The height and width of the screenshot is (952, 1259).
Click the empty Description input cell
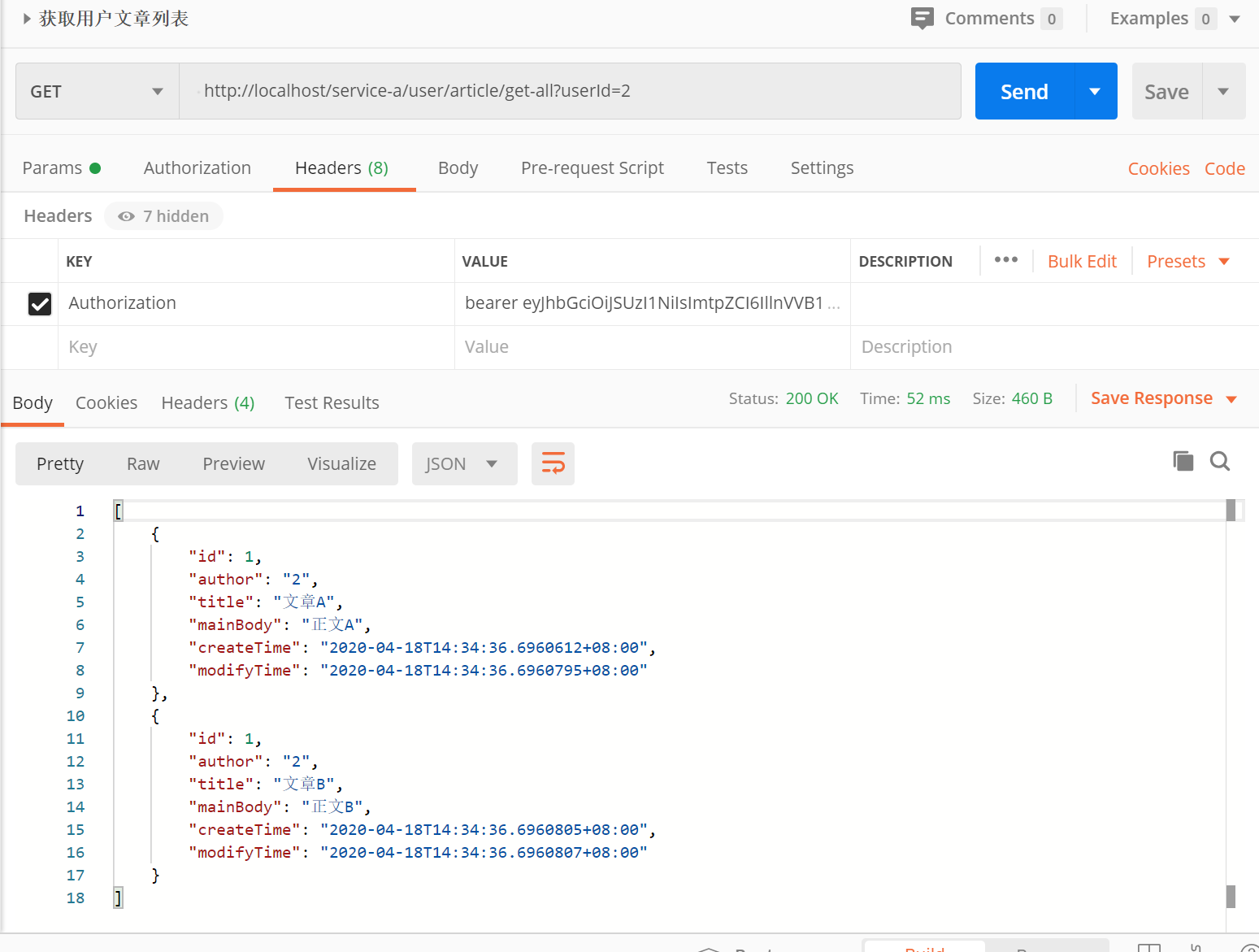coord(1054,347)
